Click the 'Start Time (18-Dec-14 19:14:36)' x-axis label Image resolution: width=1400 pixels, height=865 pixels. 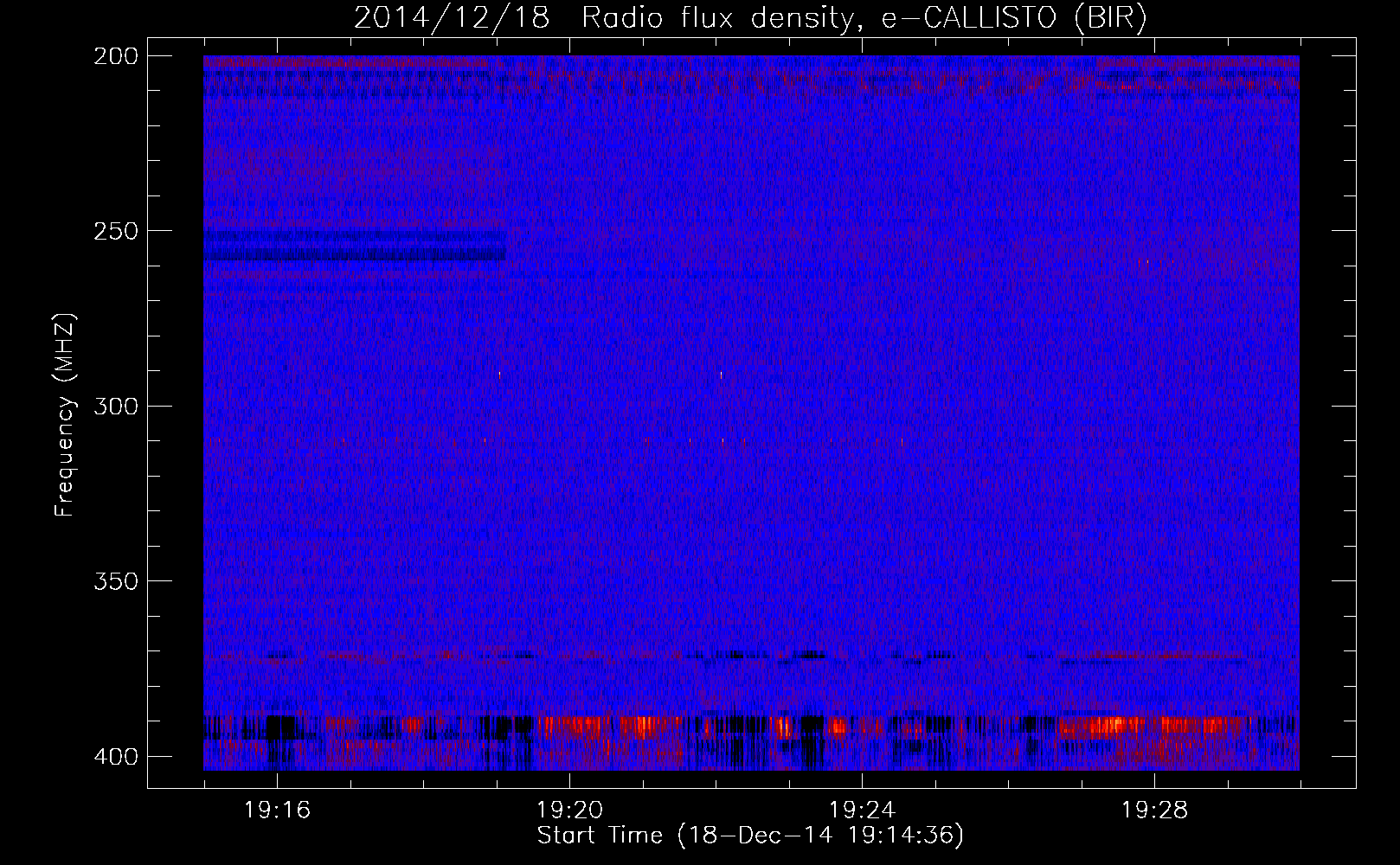tap(750, 836)
